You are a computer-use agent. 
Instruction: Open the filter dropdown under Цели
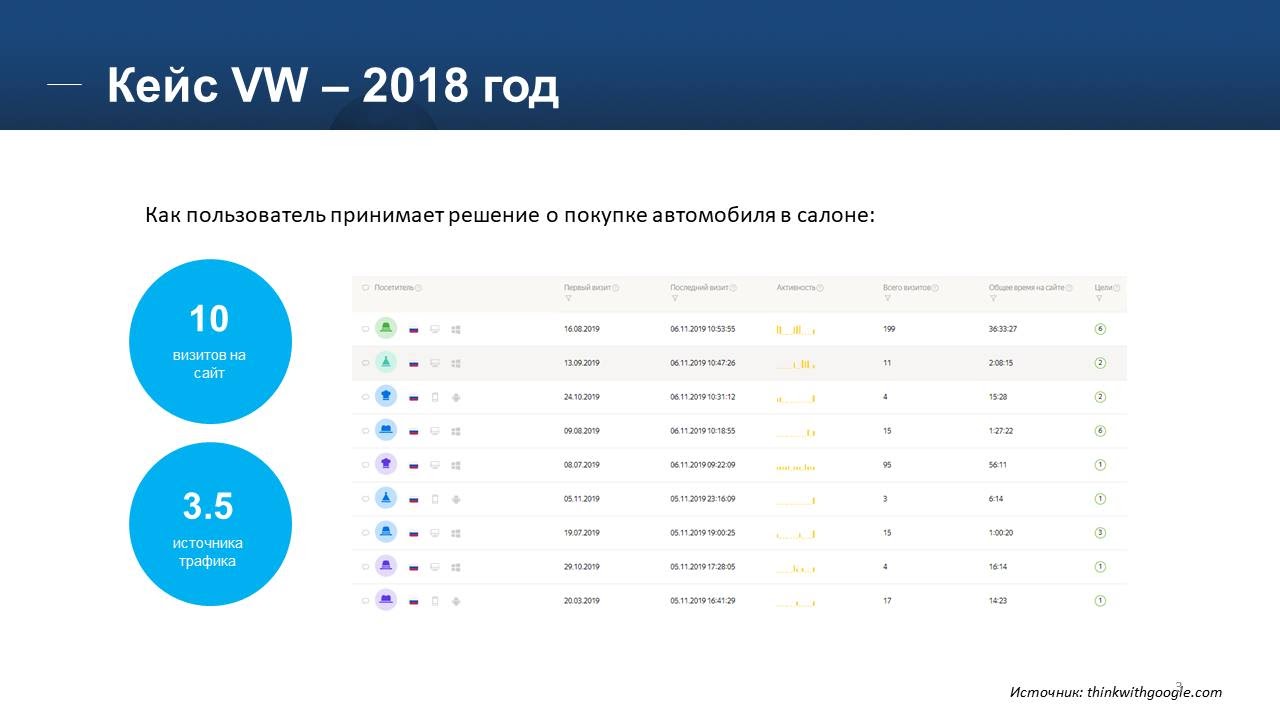tap(1099, 298)
